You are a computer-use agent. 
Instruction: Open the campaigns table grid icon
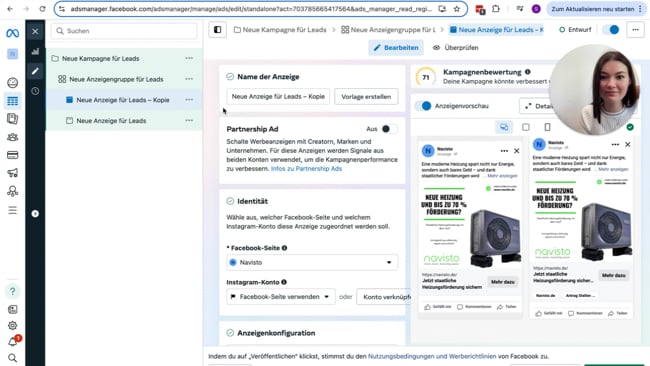pyautogui.click(x=12, y=101)
